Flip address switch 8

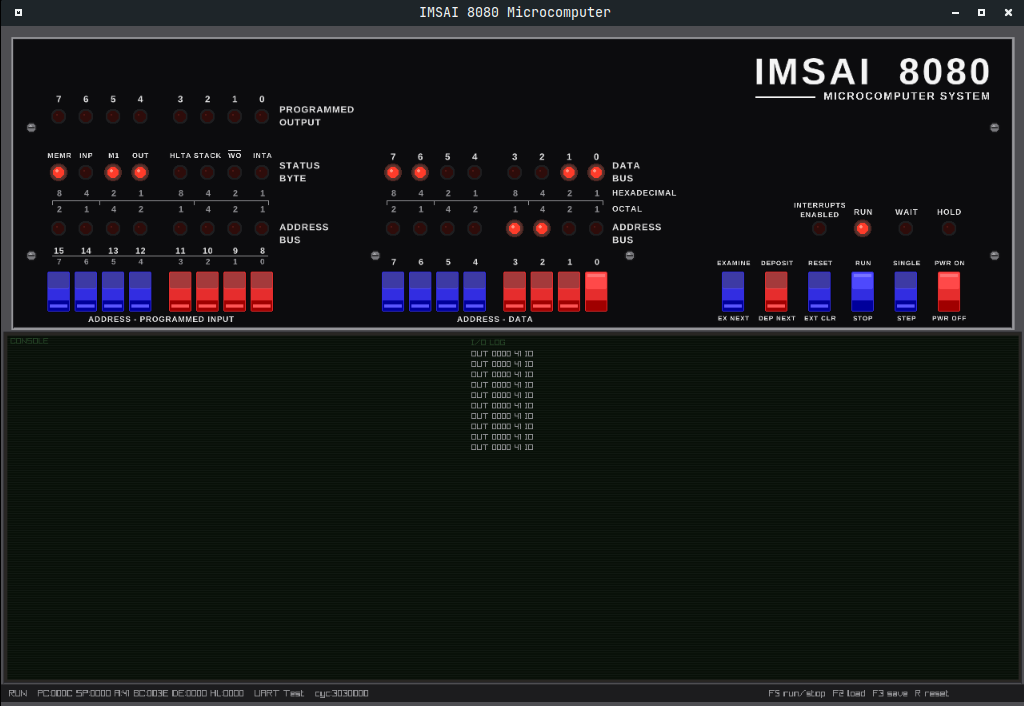[x=262, y=292]
